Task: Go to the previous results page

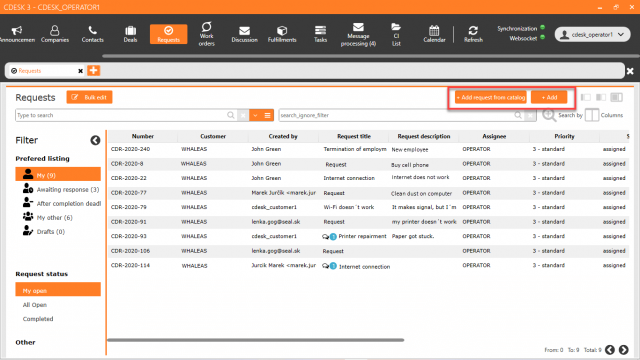Action: point(610,350)
